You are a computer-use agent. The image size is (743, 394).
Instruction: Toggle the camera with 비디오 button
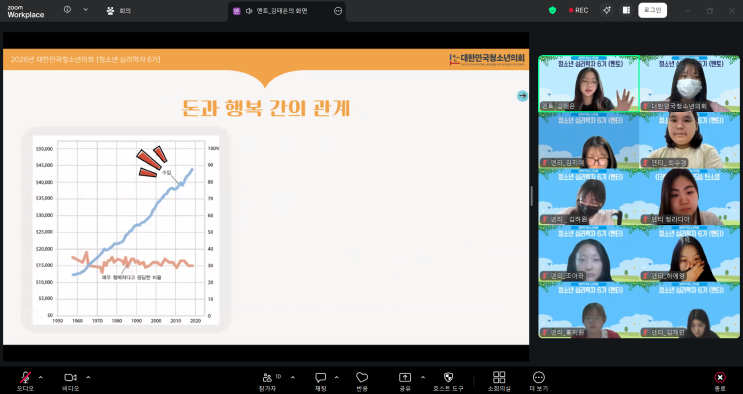(71, 381)
